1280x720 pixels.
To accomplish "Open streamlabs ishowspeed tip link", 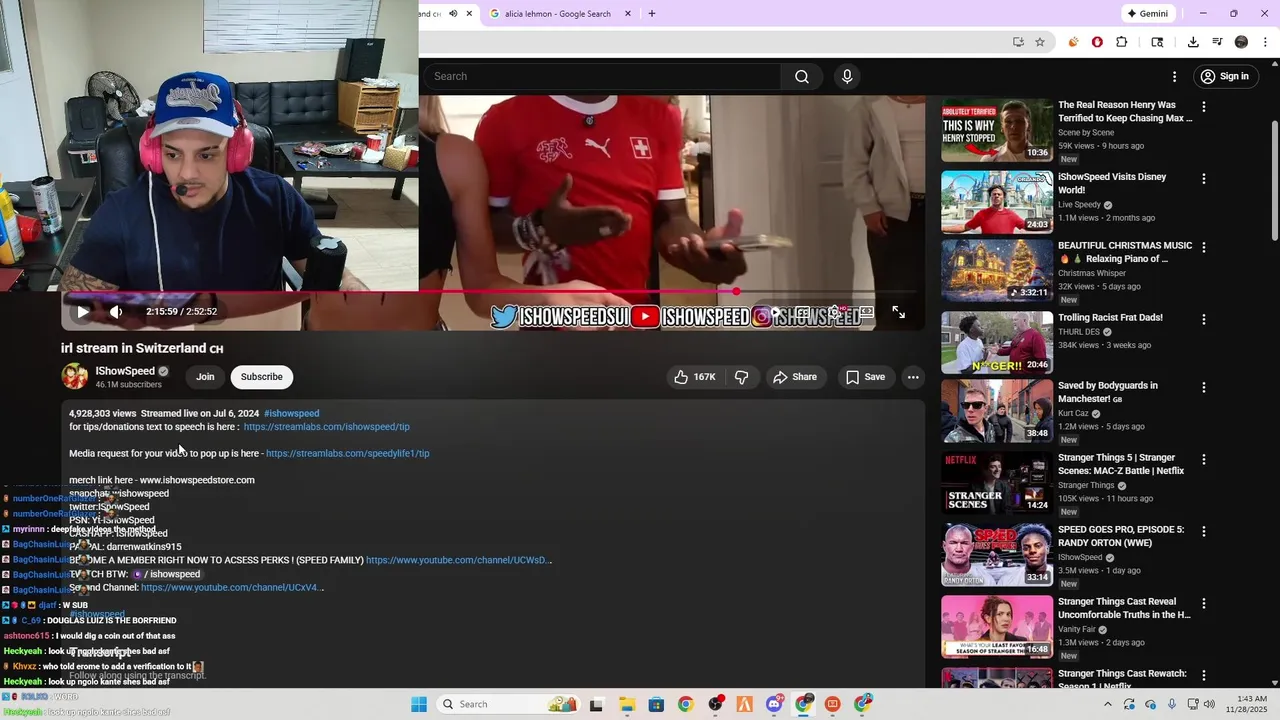I will point(327,427).
